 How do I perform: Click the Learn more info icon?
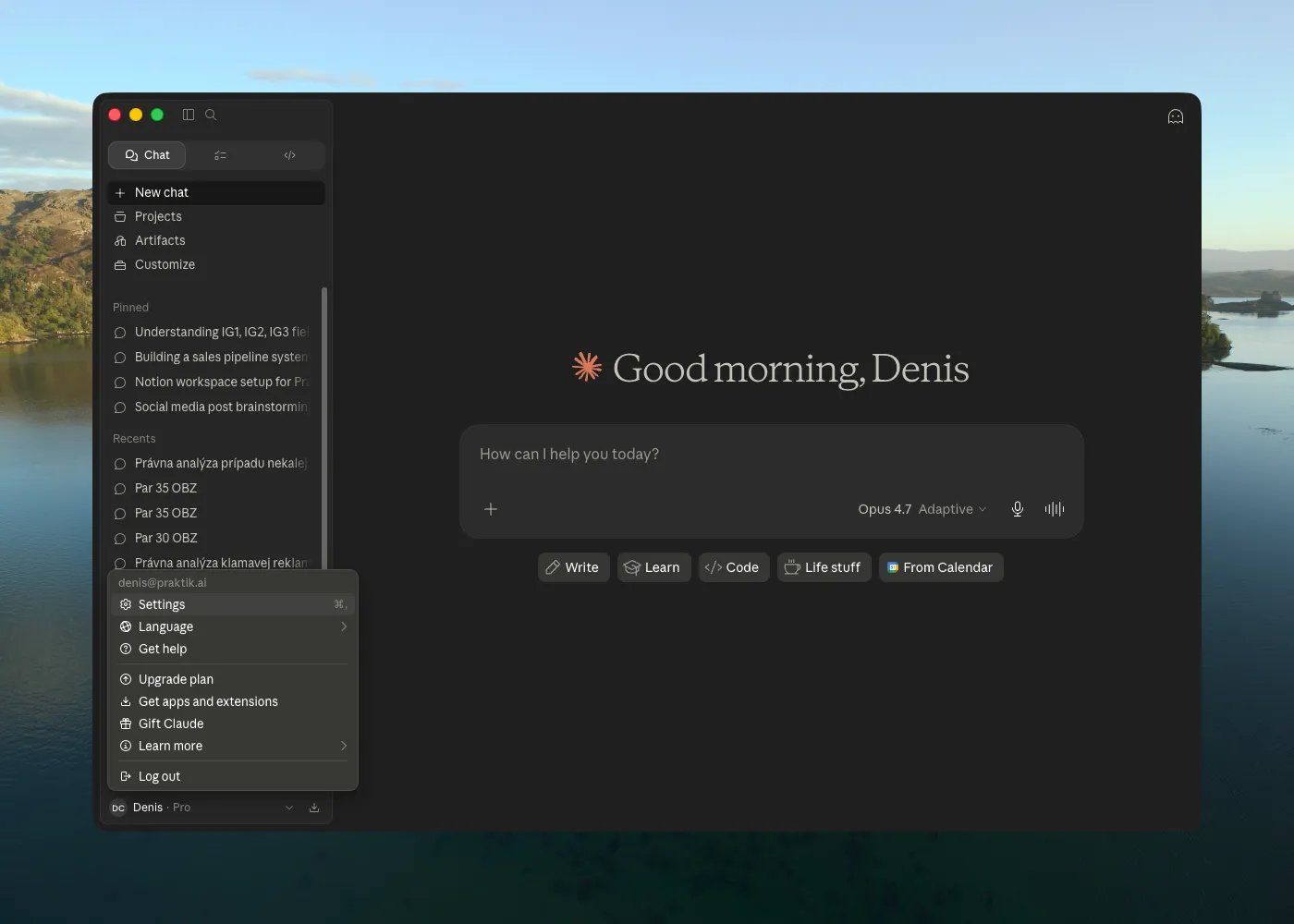pos(126,746)
